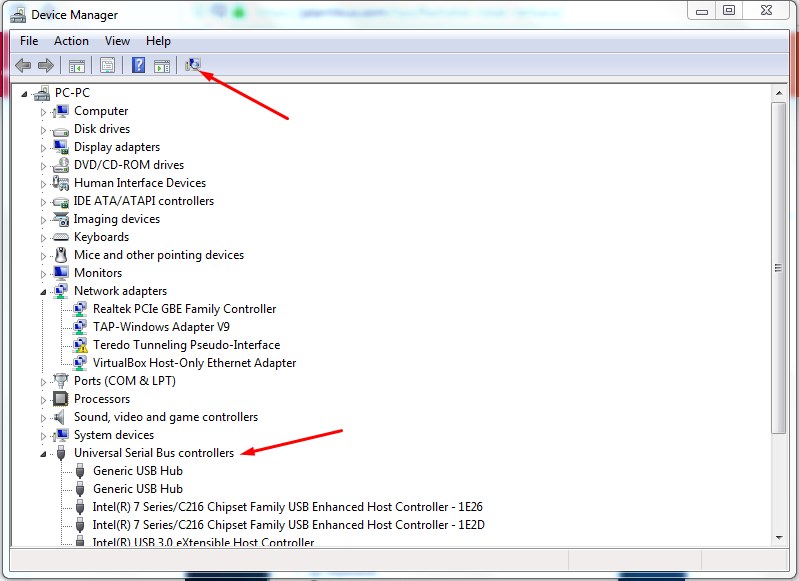
Task: Expand the DVD/CD-ROM drives category
Action: [x=43, y=166]
